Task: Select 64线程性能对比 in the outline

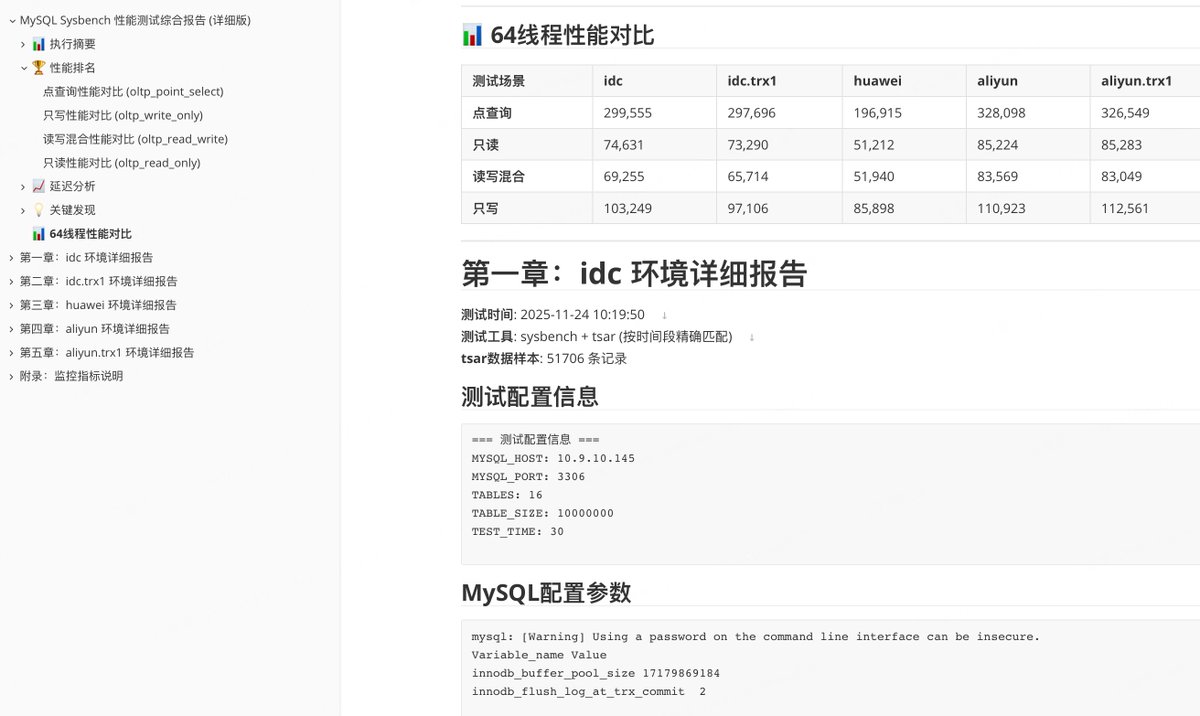Action: pos(91,234)
